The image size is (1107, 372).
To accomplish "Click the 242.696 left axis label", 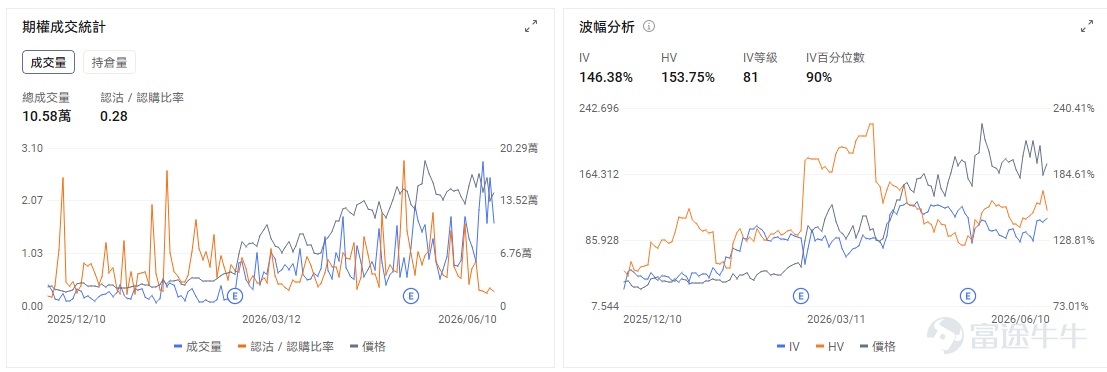I will click(x=599, y=108).
